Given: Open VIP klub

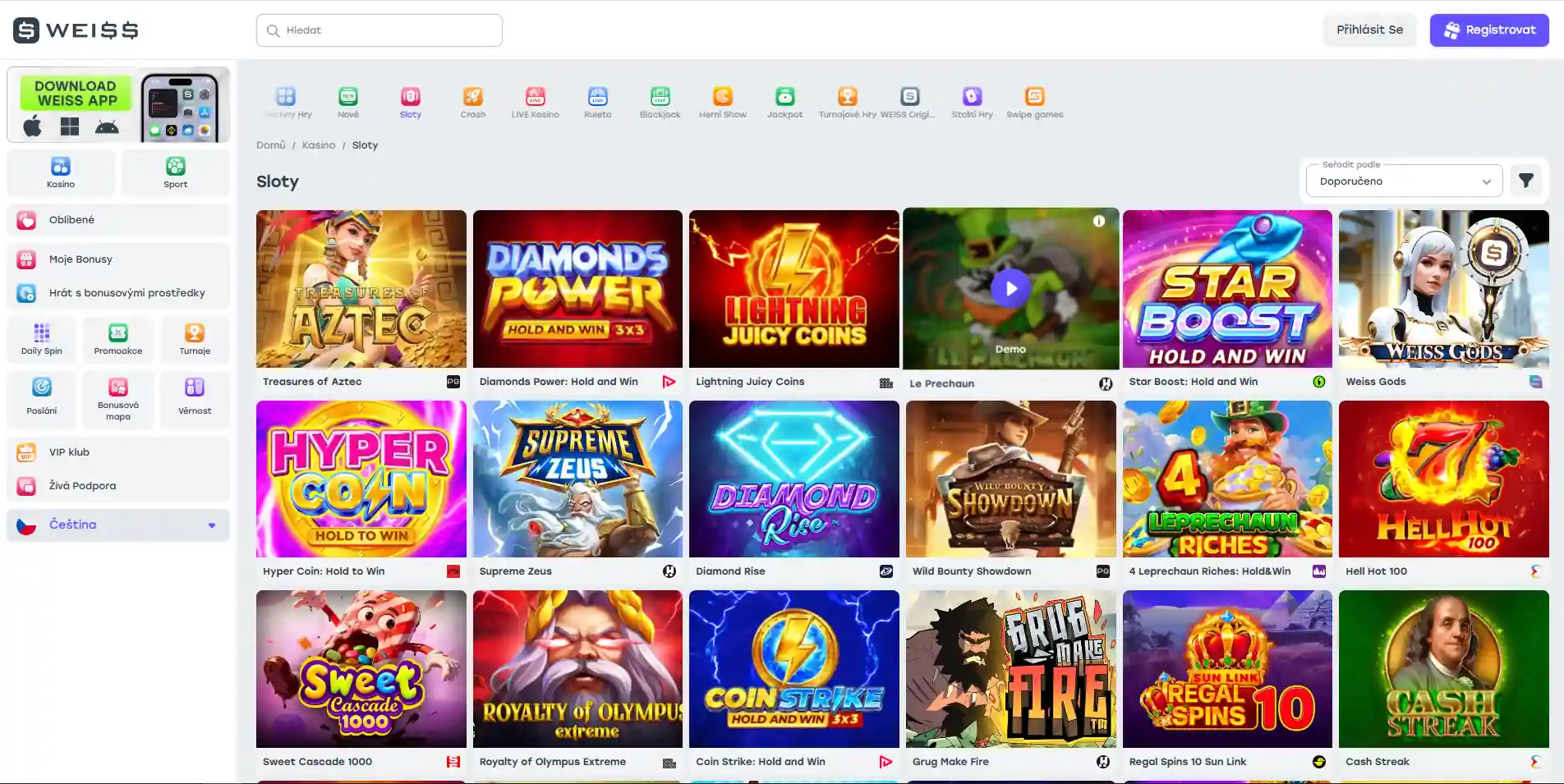Looking at the screenshot, I should (118, 452).
